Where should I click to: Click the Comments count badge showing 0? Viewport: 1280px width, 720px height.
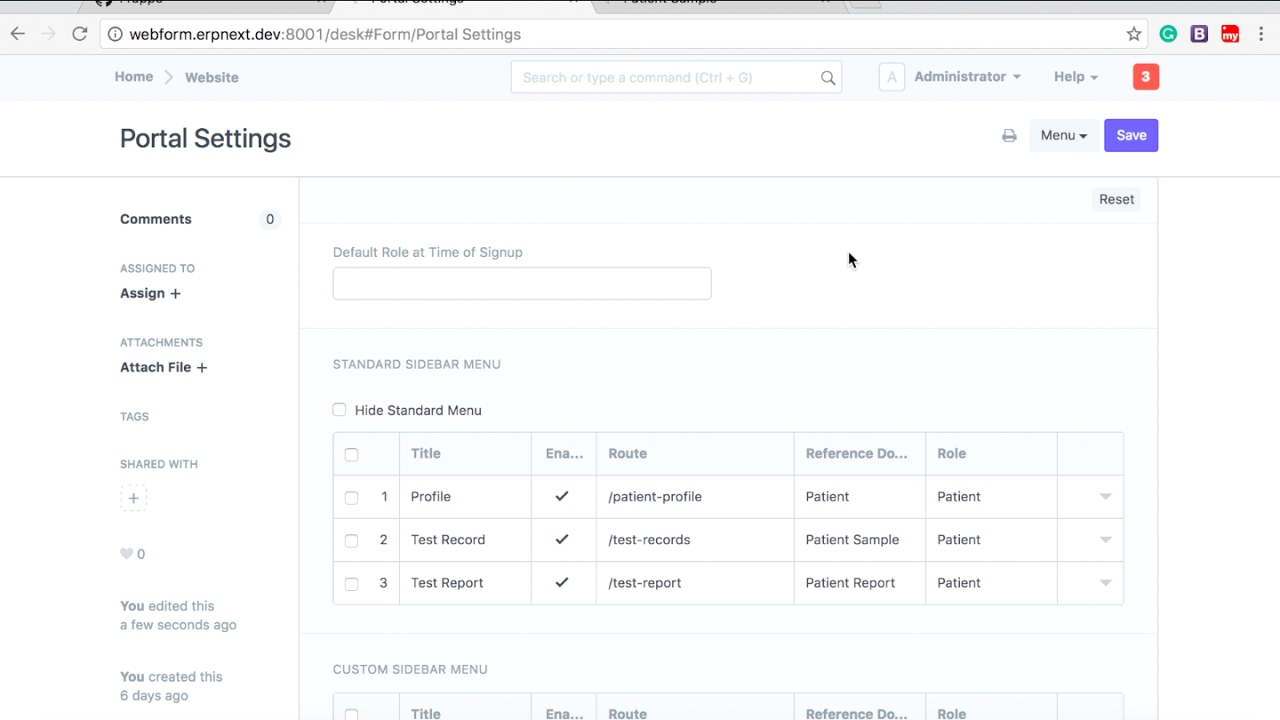pos(269,219)
